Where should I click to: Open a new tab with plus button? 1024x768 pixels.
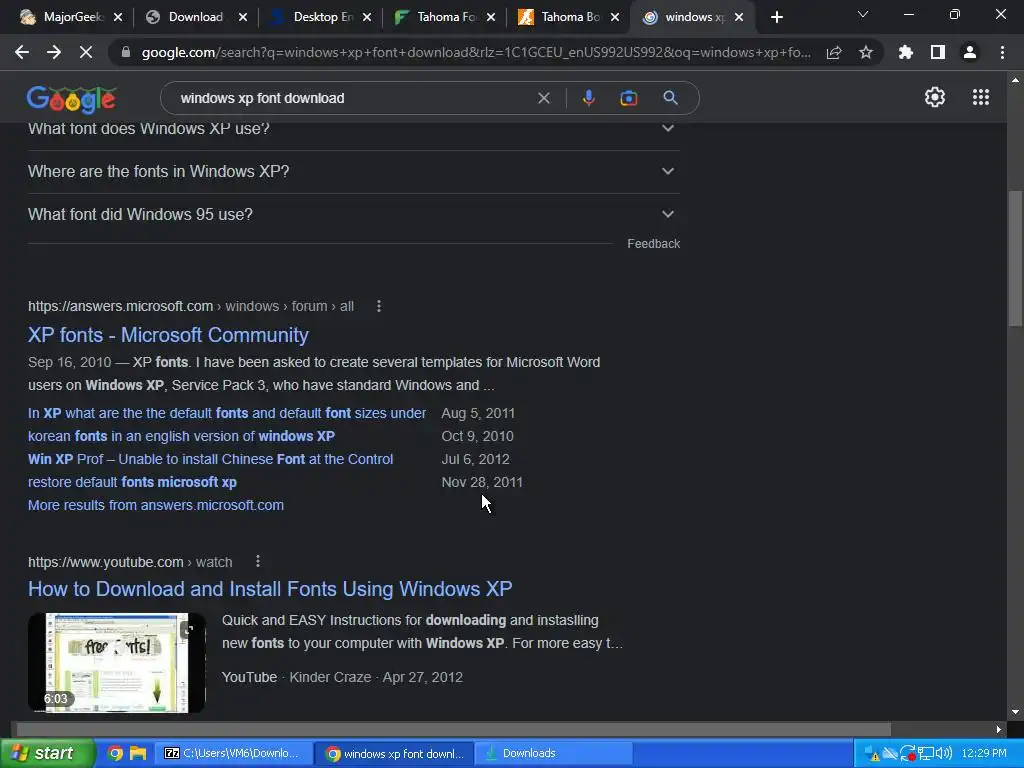pos(776,18)
